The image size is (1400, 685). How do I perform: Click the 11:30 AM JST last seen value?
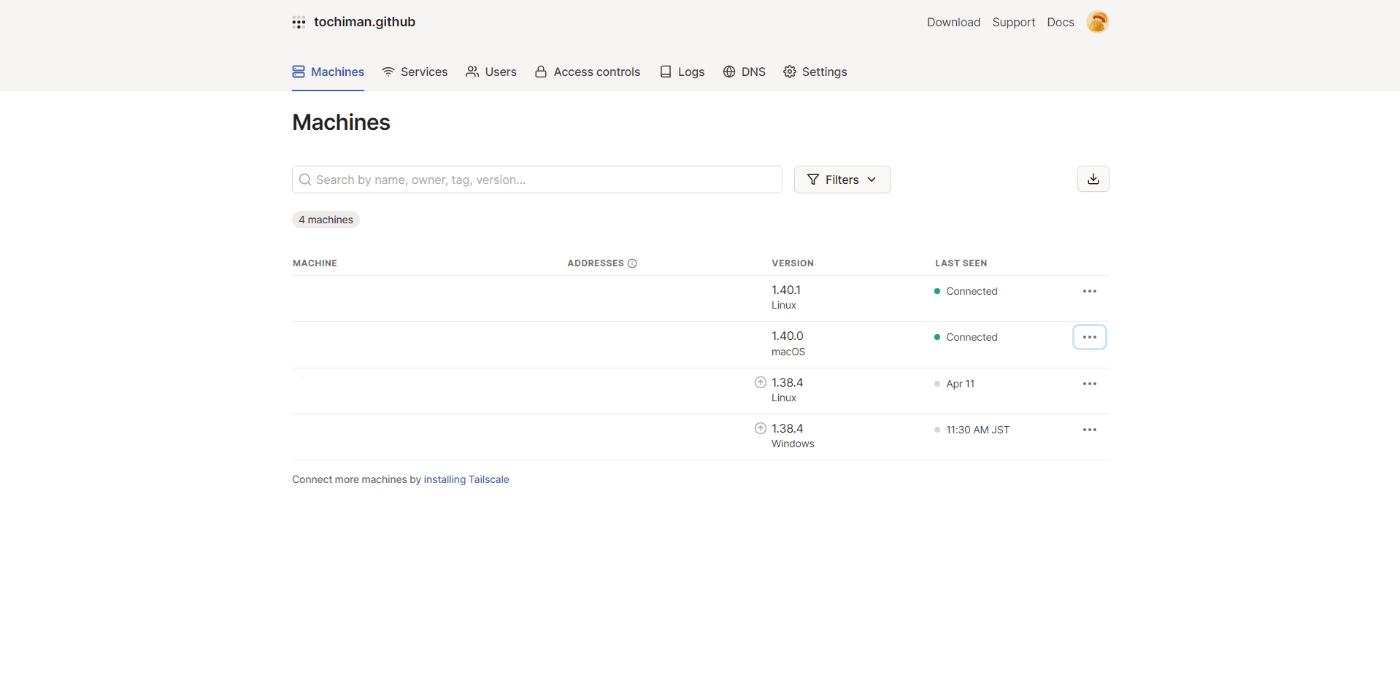click(978, 430)
